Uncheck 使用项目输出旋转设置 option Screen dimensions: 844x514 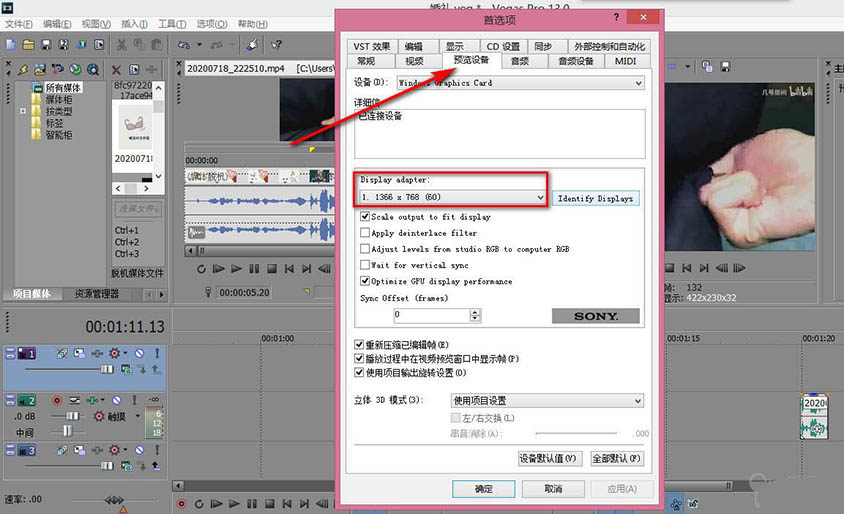click(359, 372)
